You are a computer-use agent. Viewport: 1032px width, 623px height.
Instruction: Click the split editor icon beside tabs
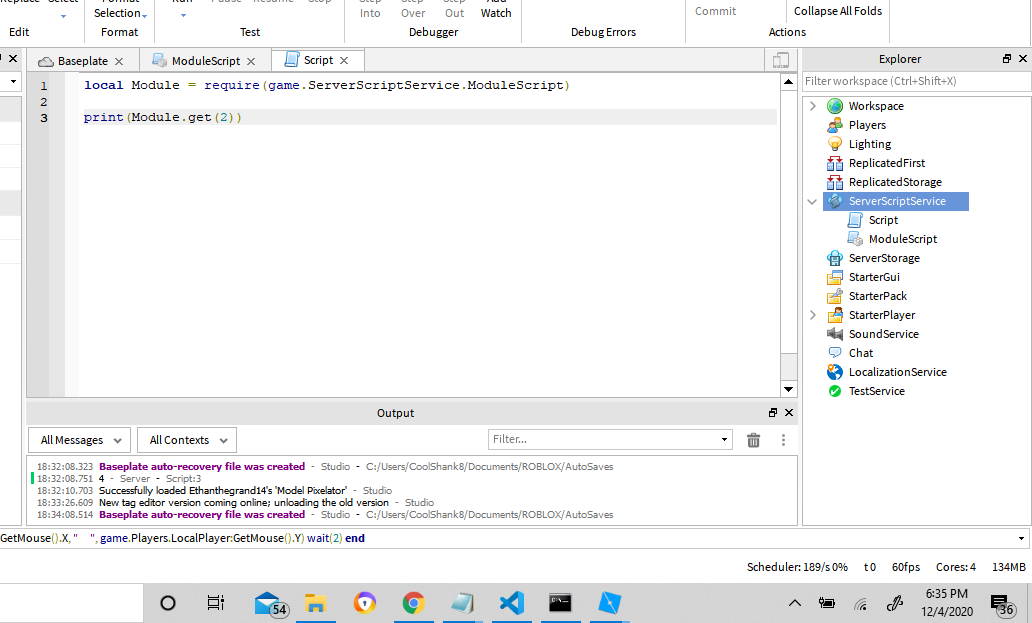tap(781, 61)
